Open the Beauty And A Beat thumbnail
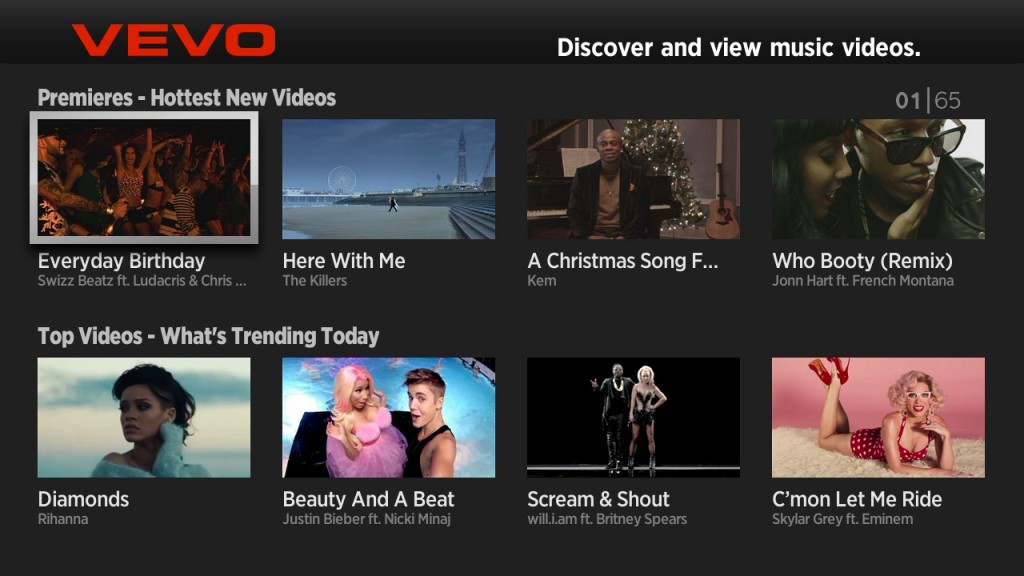1024x576 pixels. (x=389, y=417)
